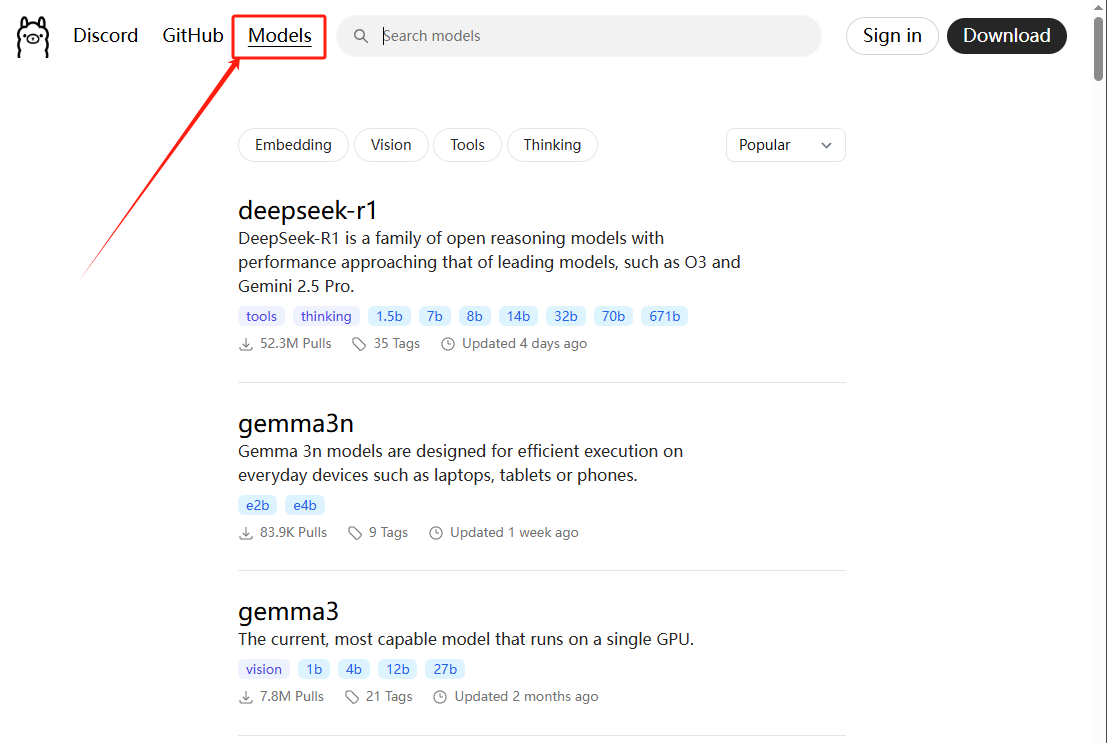Select the 27b tag of gemma3

coord(445,670)
